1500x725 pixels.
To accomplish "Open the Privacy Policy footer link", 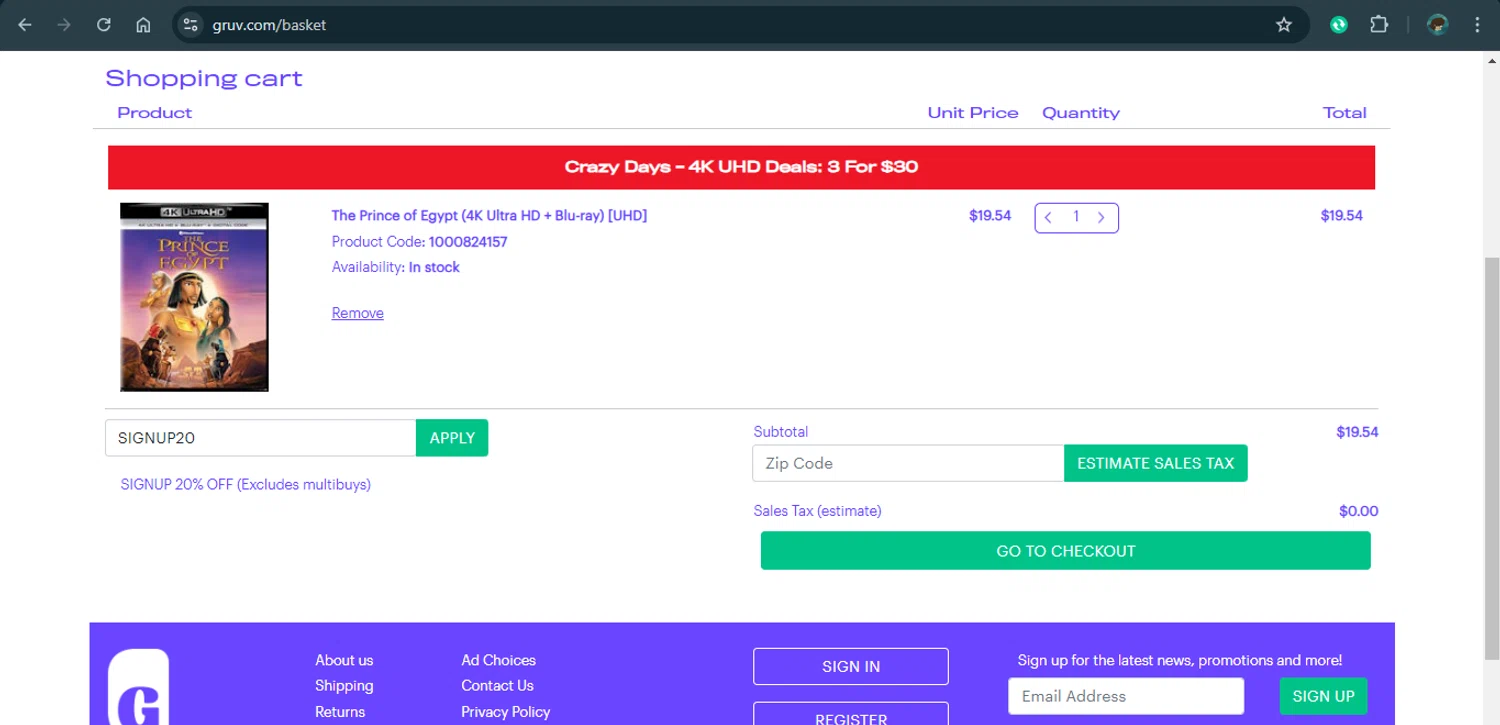I will [505, 712].
